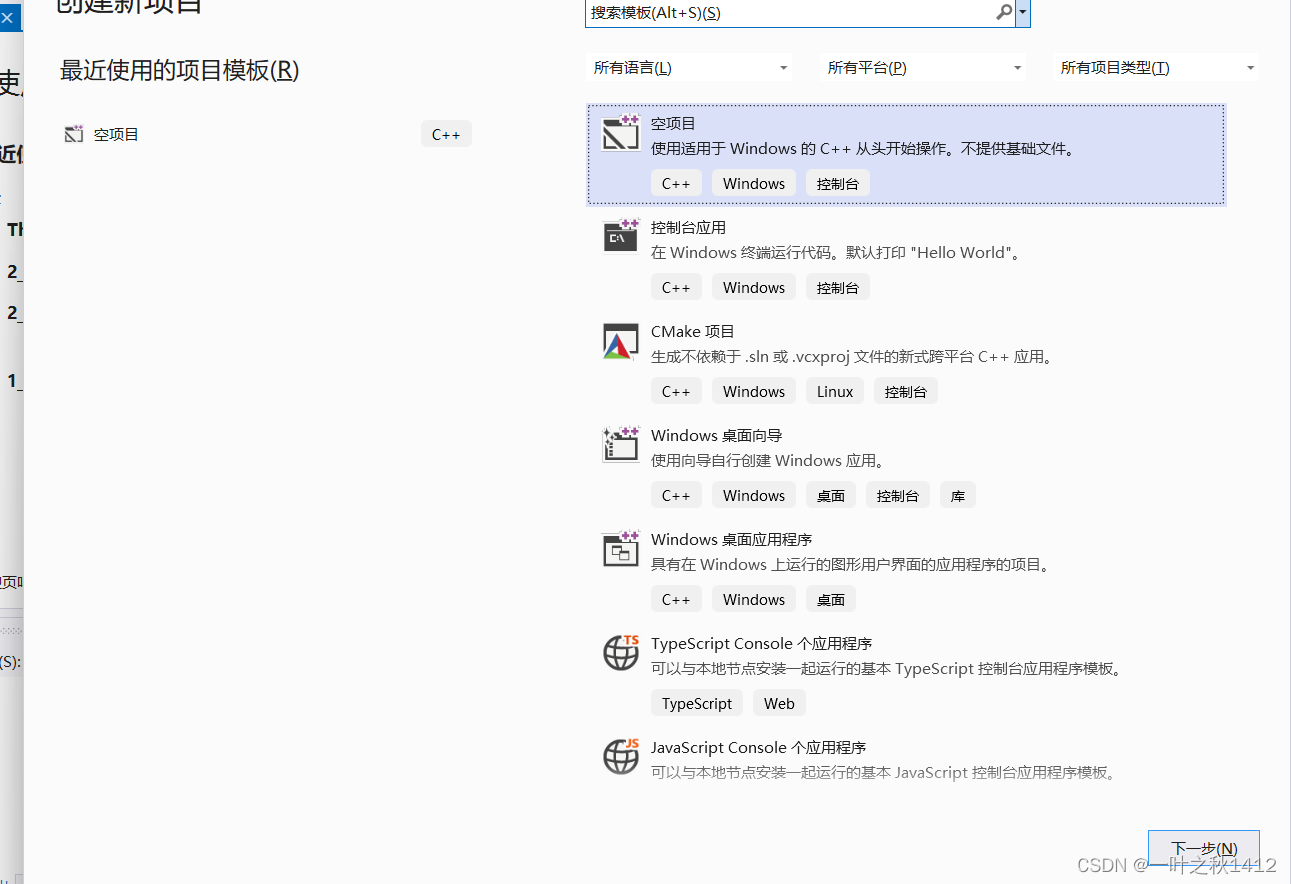The height and width of the screenshot is (884, 1291).
Task: Select JavaScript Console 个应用程序 title
Action: [758, 748]
